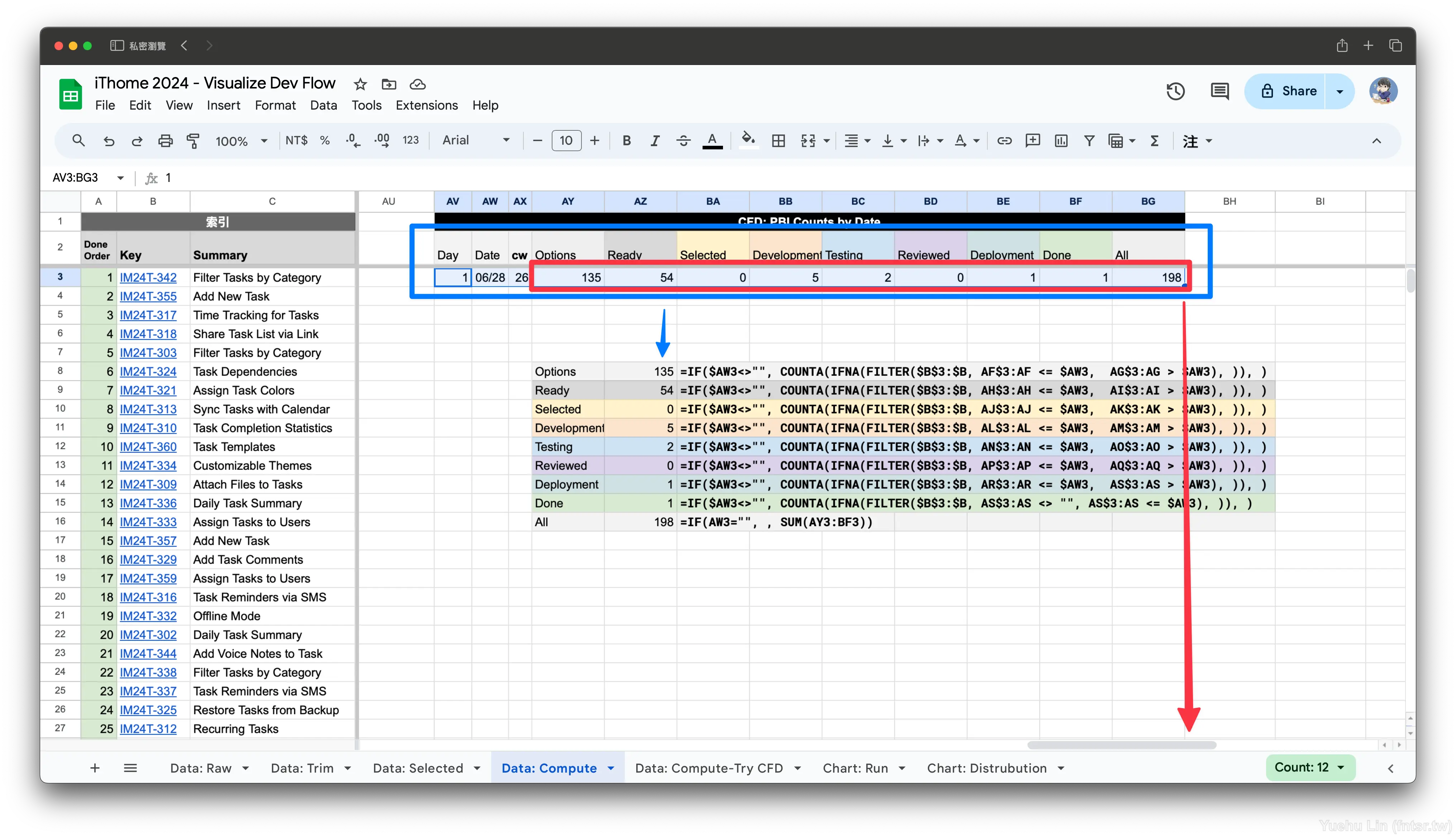This screenshot has height=836, width=1456.
Task: Star the spreadsheet
Action: 360,85
